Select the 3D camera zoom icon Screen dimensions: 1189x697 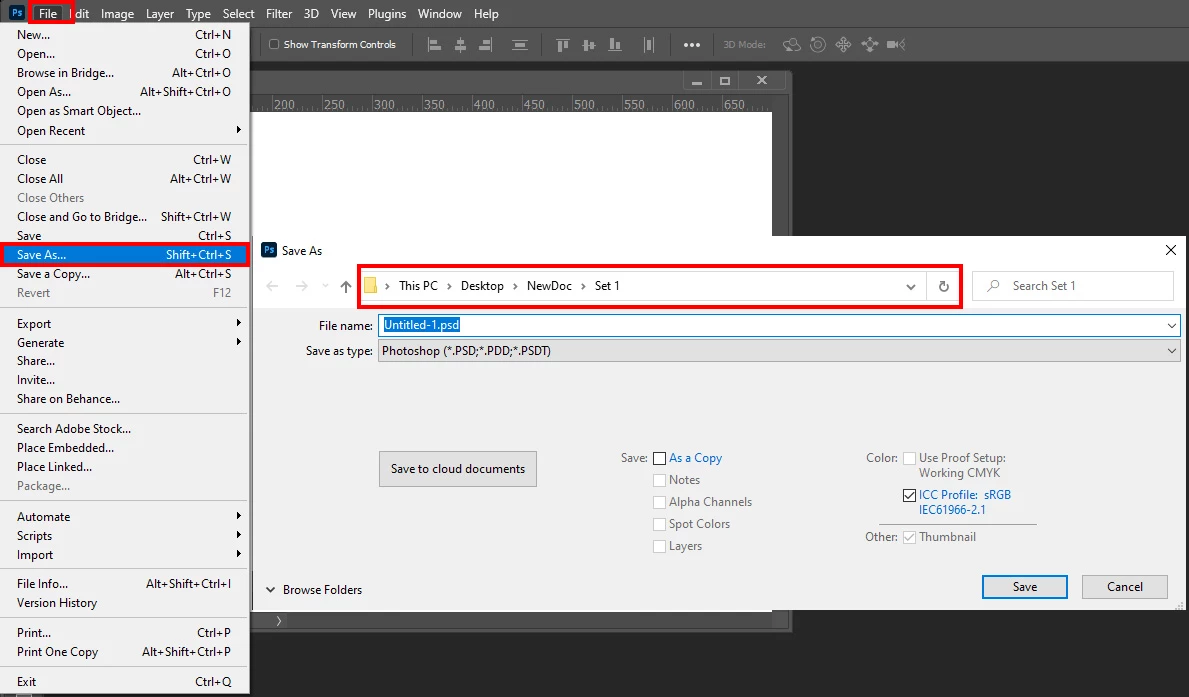click(x=896, y=45)
